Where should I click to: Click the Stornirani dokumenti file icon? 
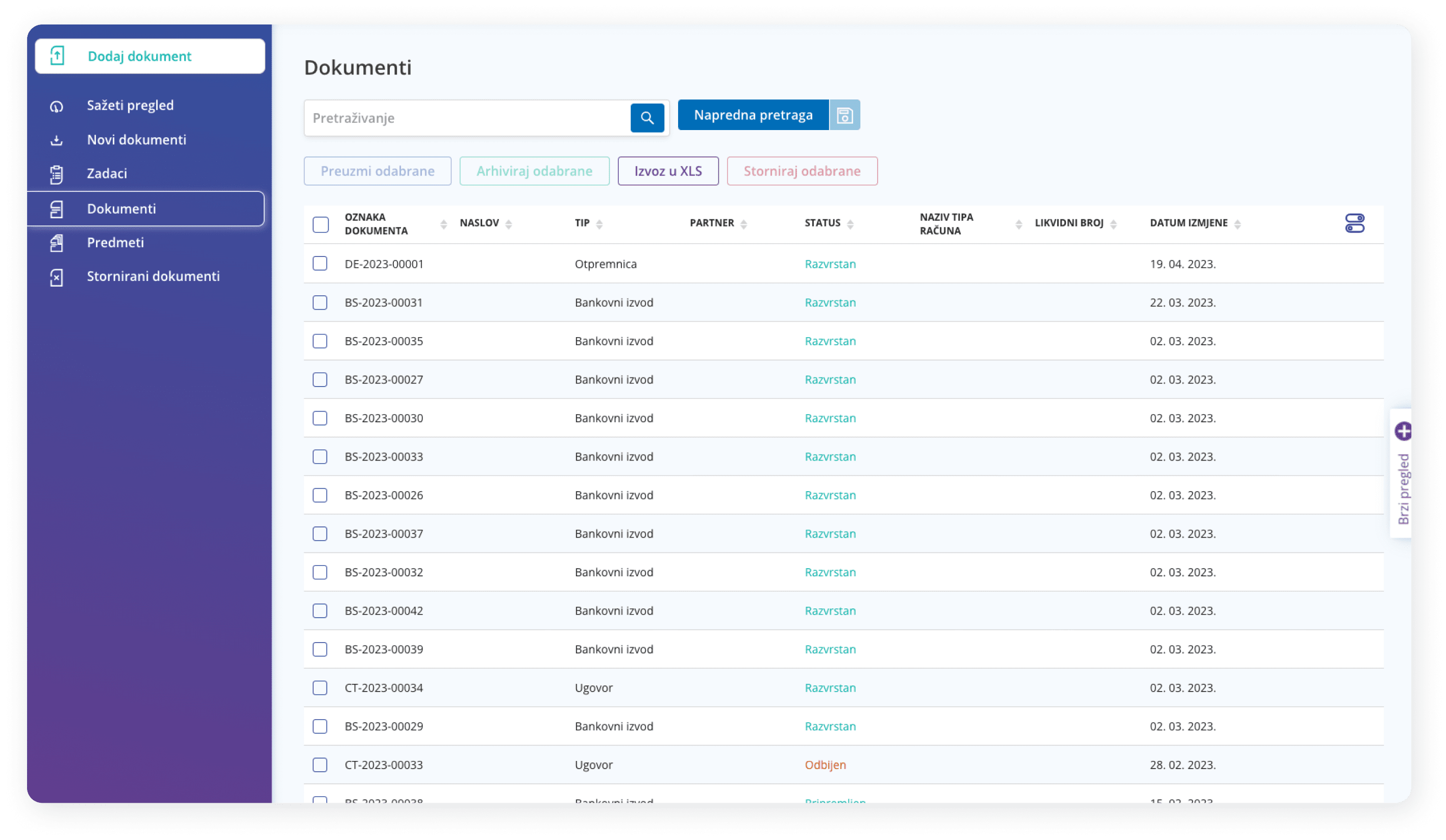[x=56, y=277]
